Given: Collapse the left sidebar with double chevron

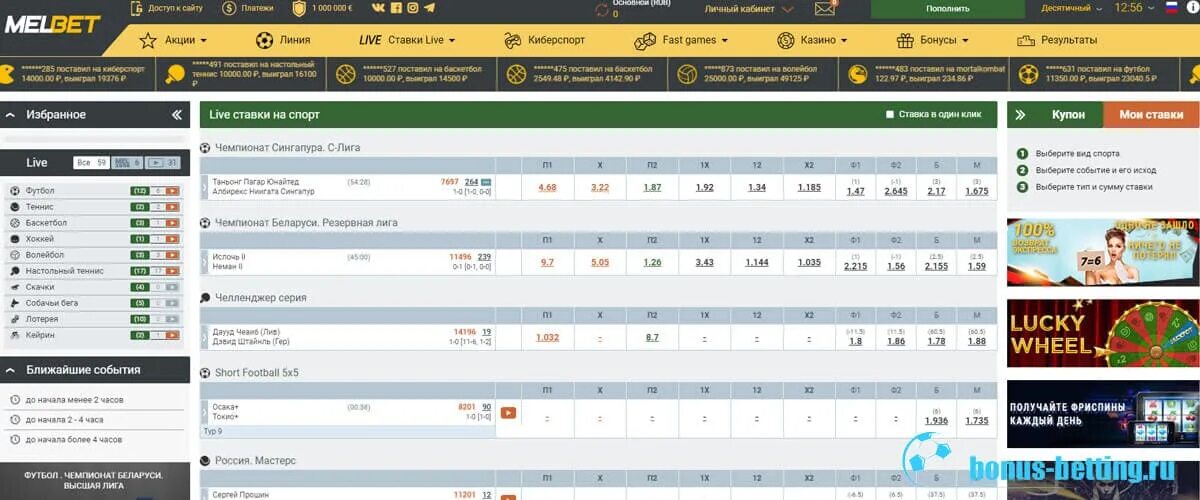Looking at the screenshot, I should [177, 115].
